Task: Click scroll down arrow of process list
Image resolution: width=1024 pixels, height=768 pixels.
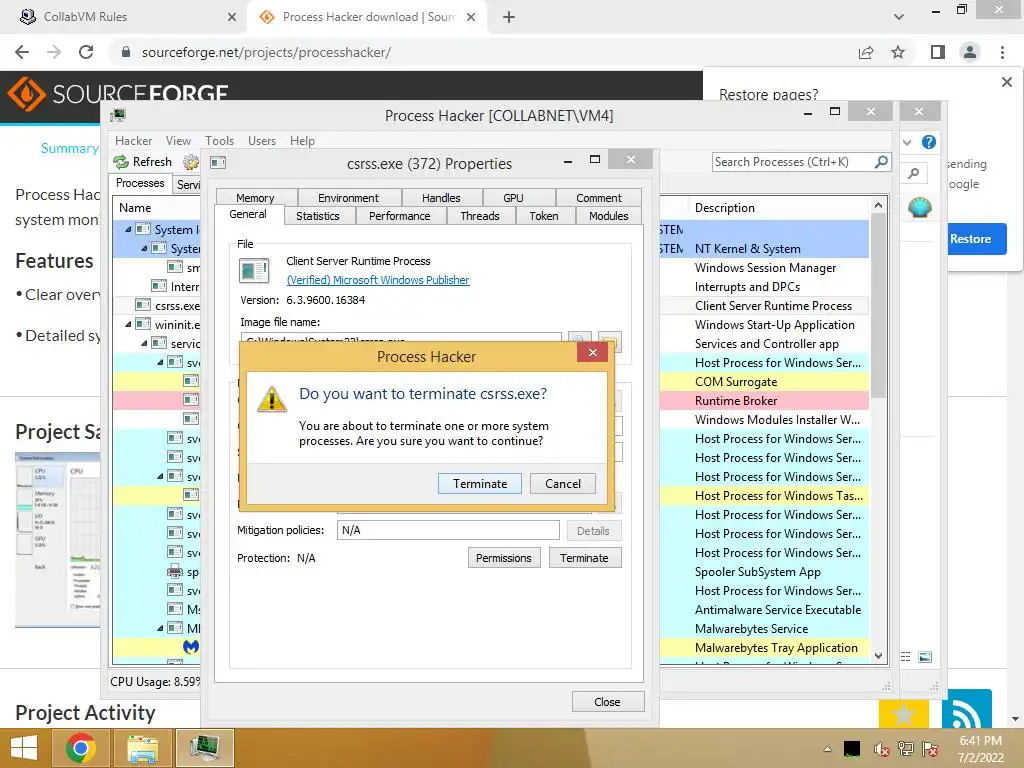Action: click(x=878, y=656)
